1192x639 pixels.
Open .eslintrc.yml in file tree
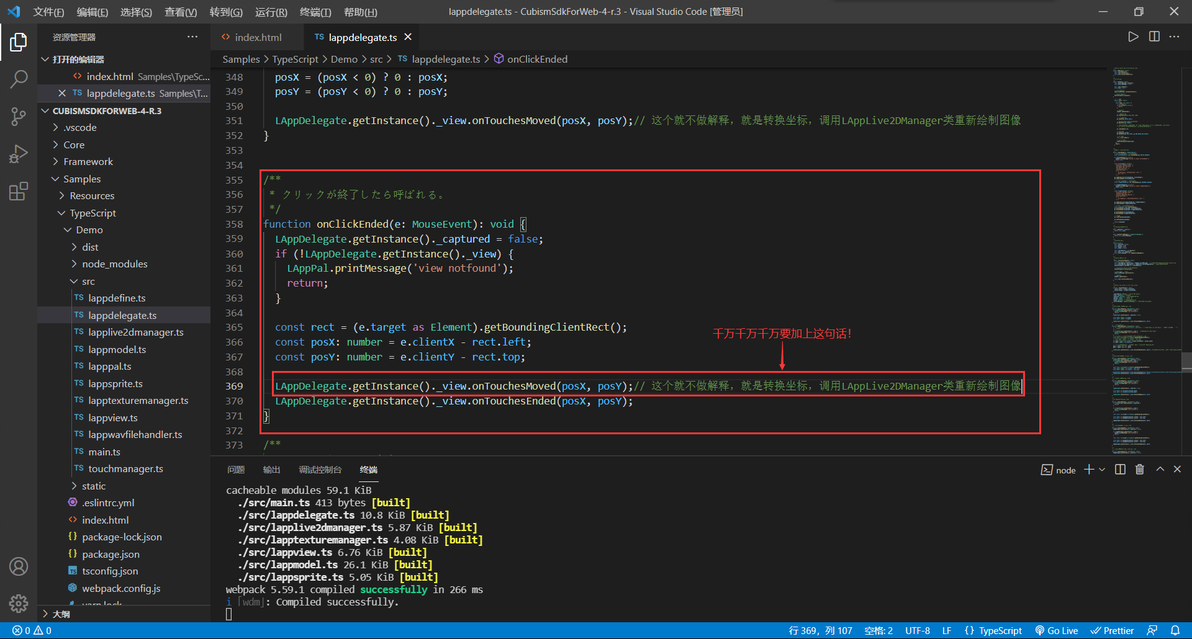(x=108, y=503)
